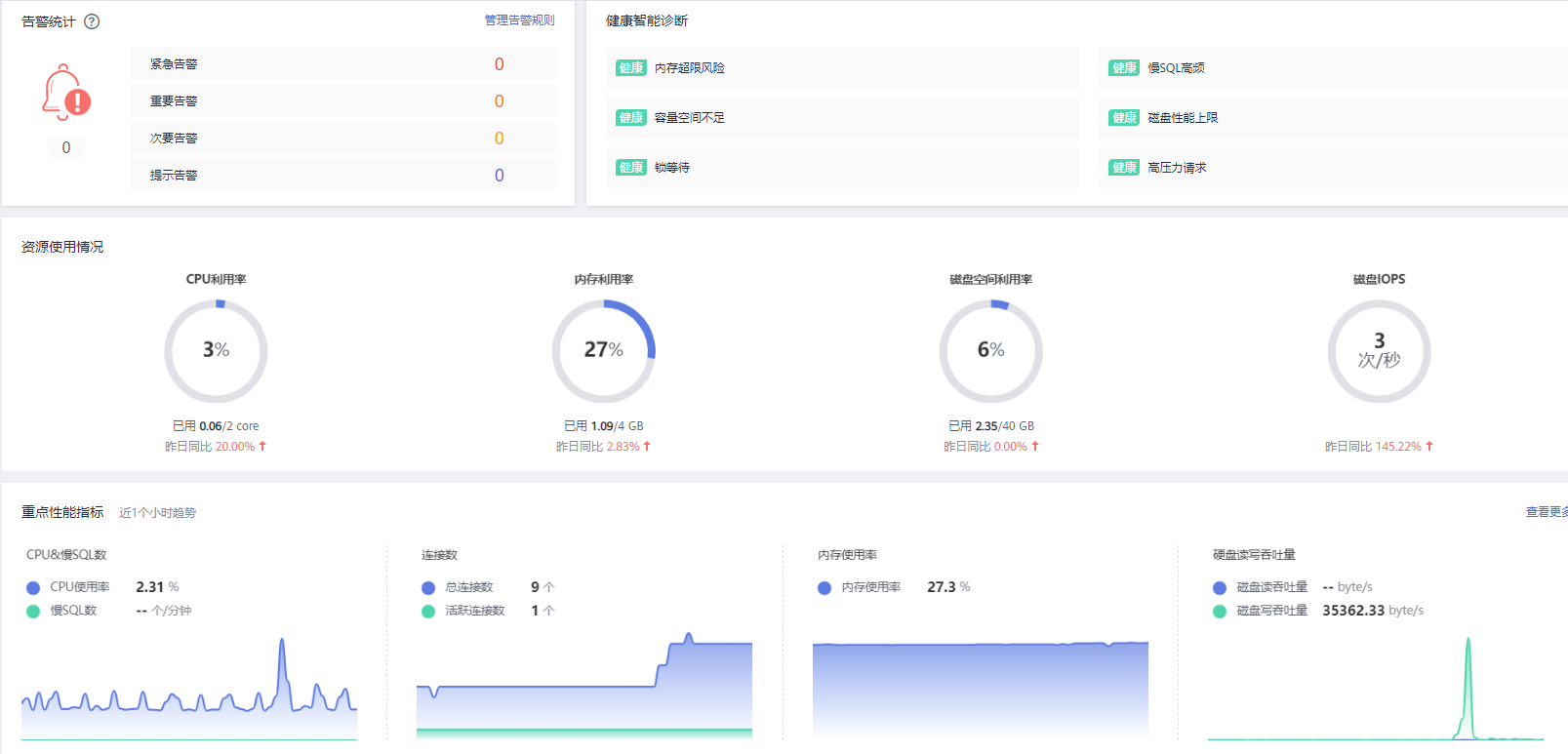Click the up arrow beside 145.22%
Image resolution: width=1568 pixels, height=754 pixels.
coord(1429,446)
